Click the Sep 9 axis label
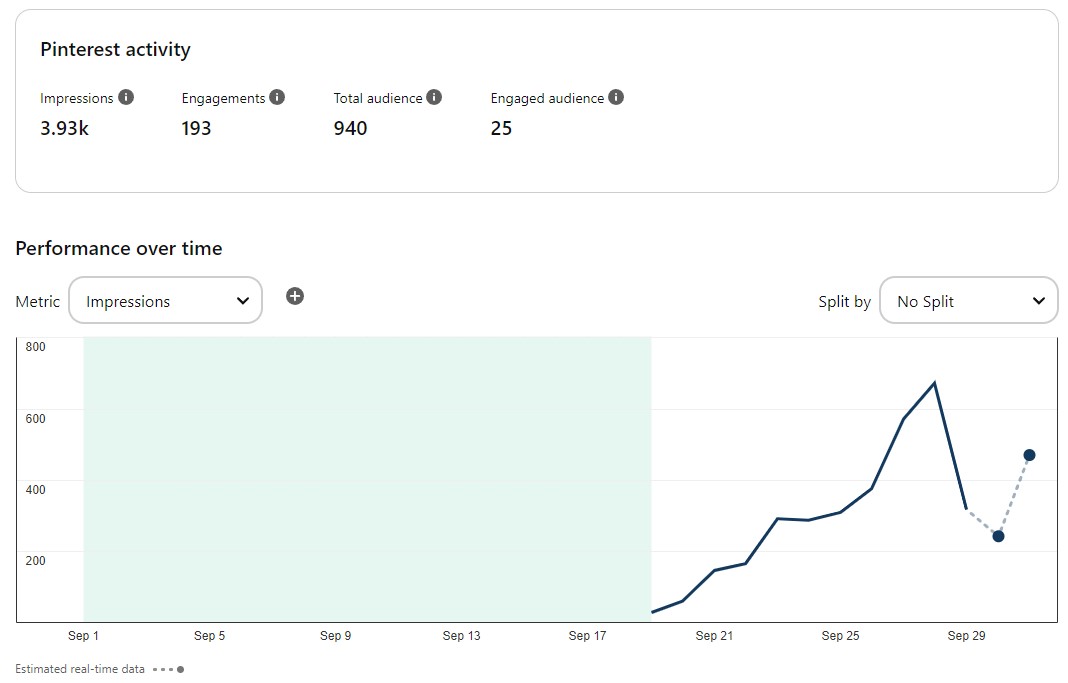Viewport: 1068px width, 683px height. pyautogui.click(x=336, y=635)
